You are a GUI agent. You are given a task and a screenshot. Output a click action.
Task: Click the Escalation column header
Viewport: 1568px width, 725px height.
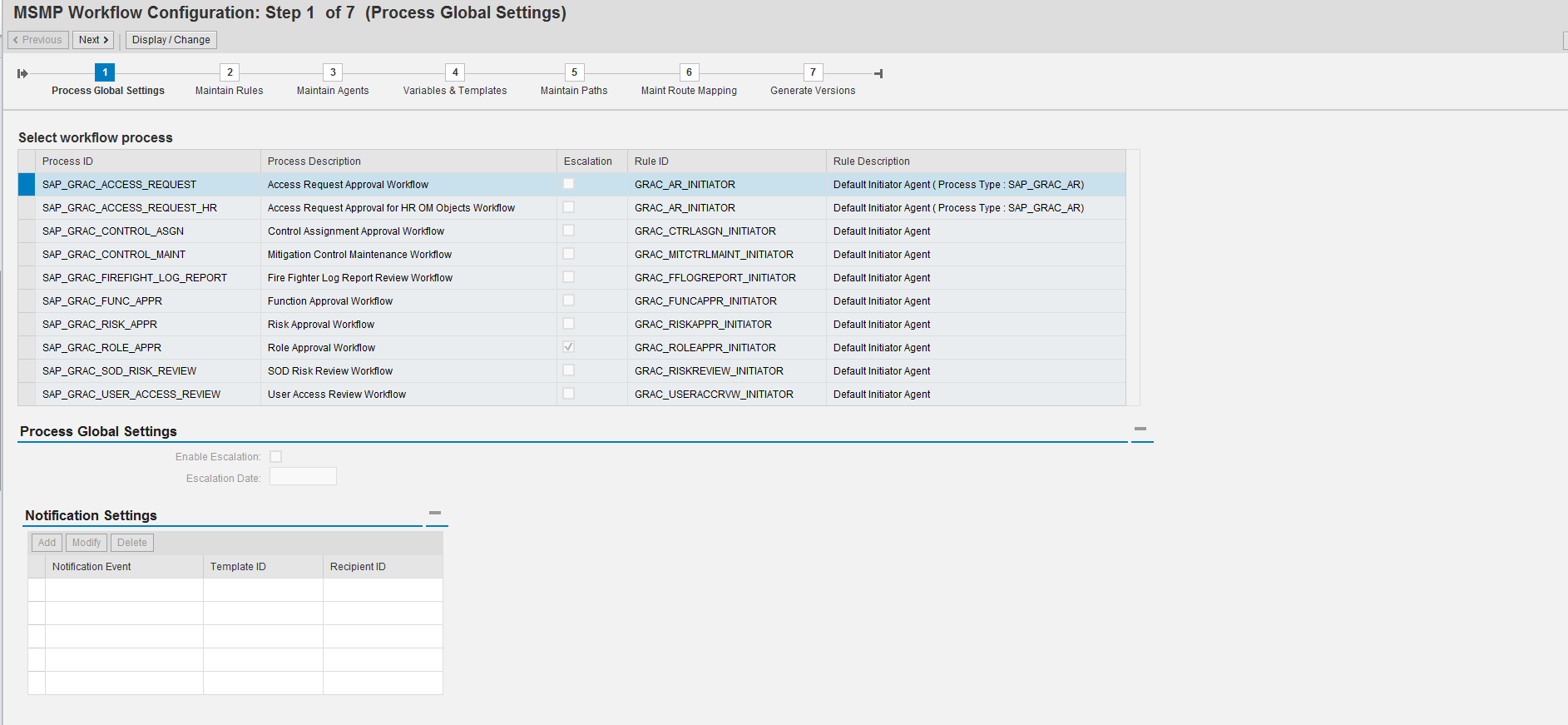(592, 161)
